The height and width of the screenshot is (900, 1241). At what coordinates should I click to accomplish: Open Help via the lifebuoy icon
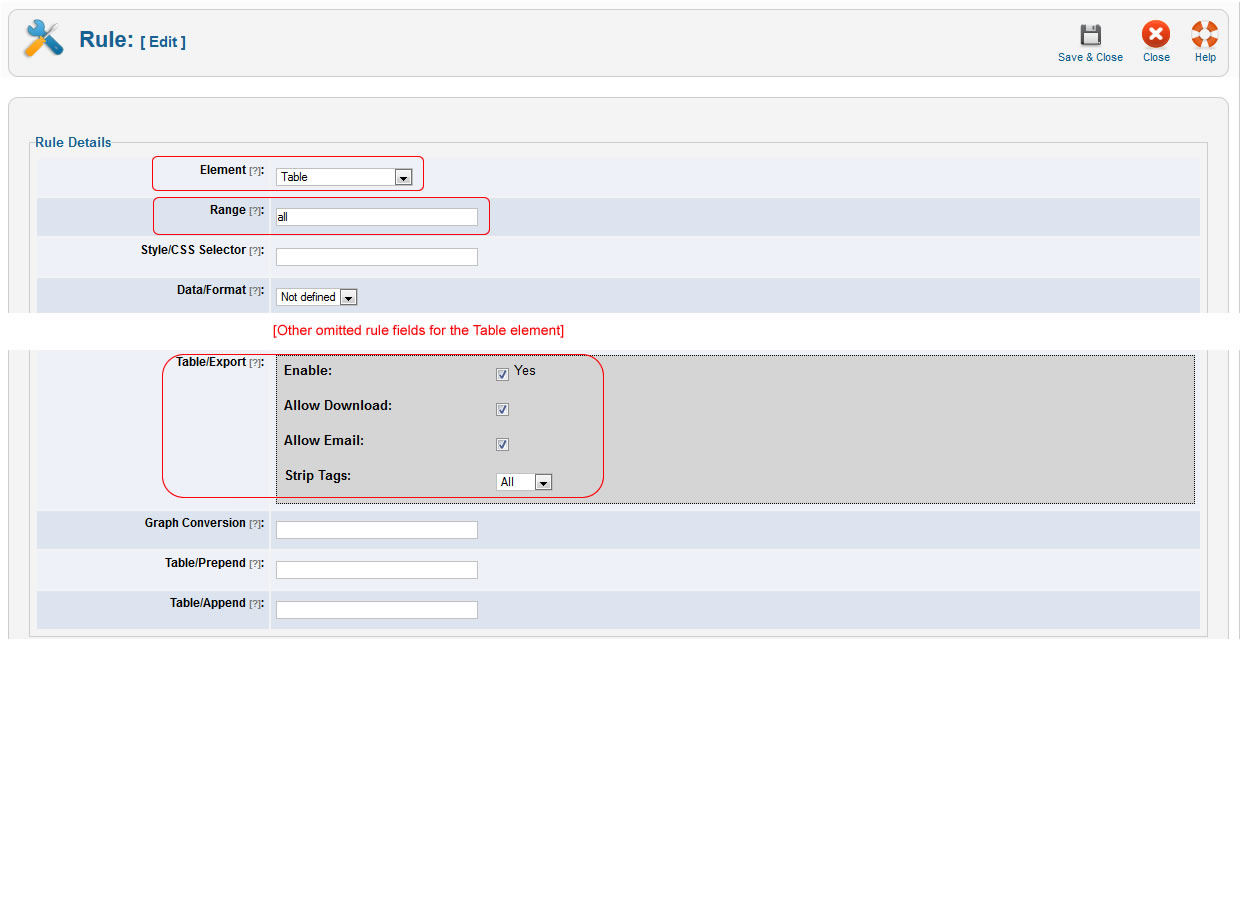point(1205,35)
